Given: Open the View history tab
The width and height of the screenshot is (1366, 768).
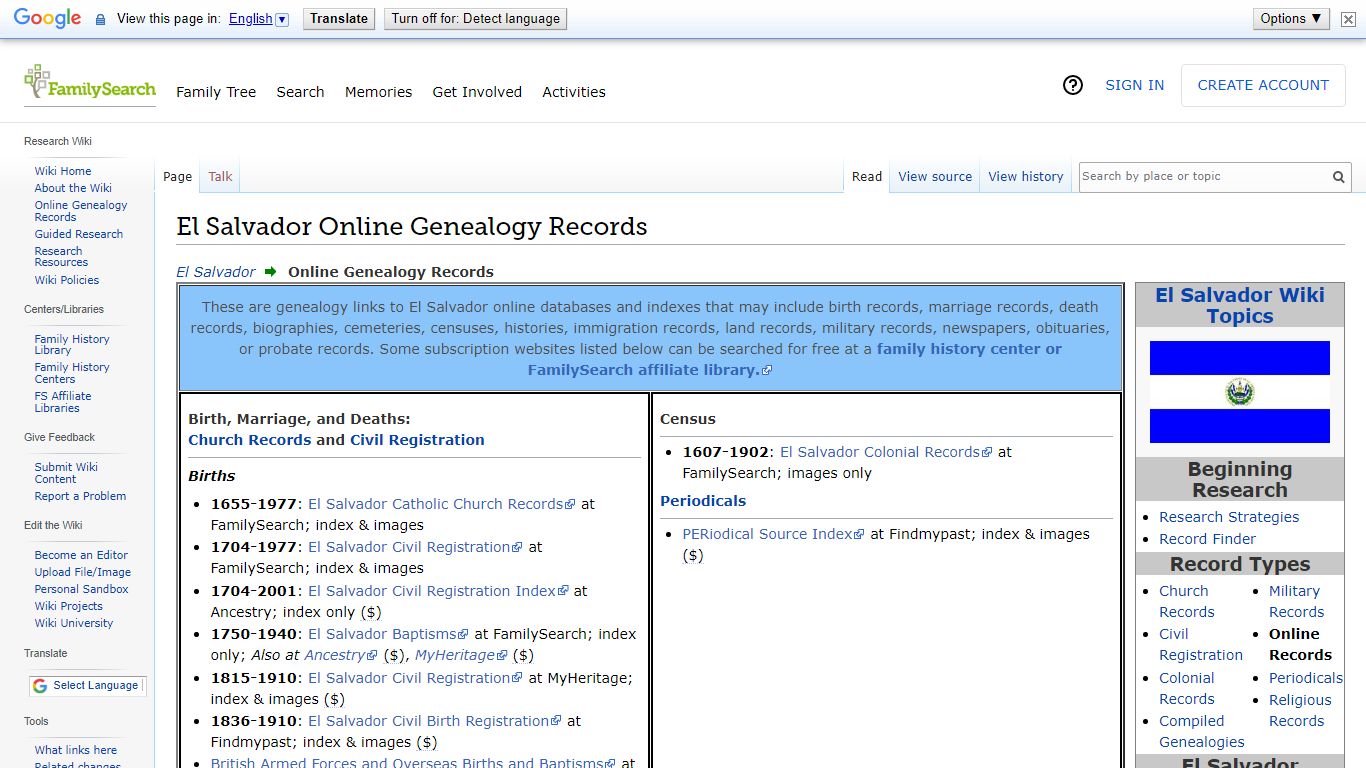Looking at the screenshot, I should [1026, 177].
